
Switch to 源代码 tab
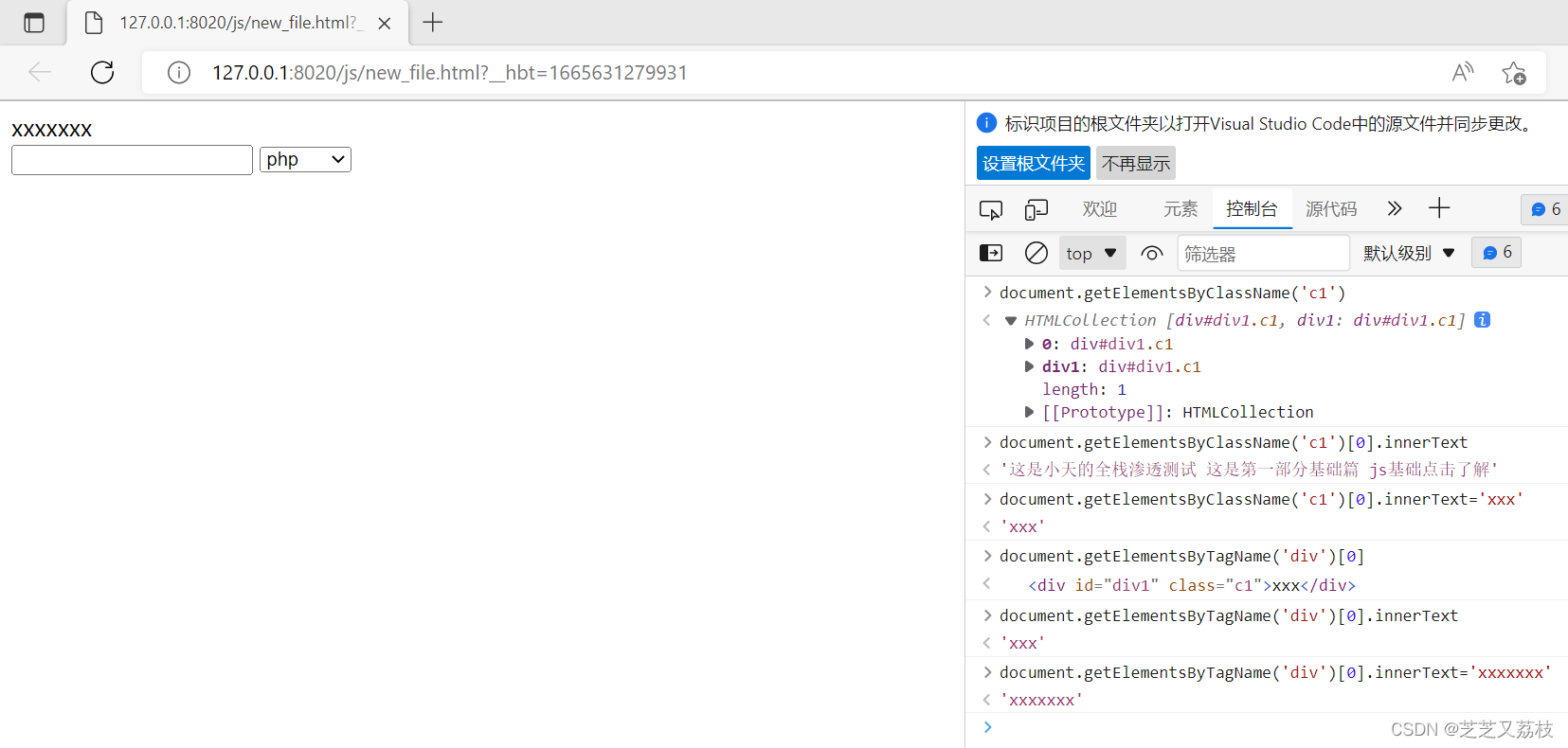click(x=1331, y=209)
